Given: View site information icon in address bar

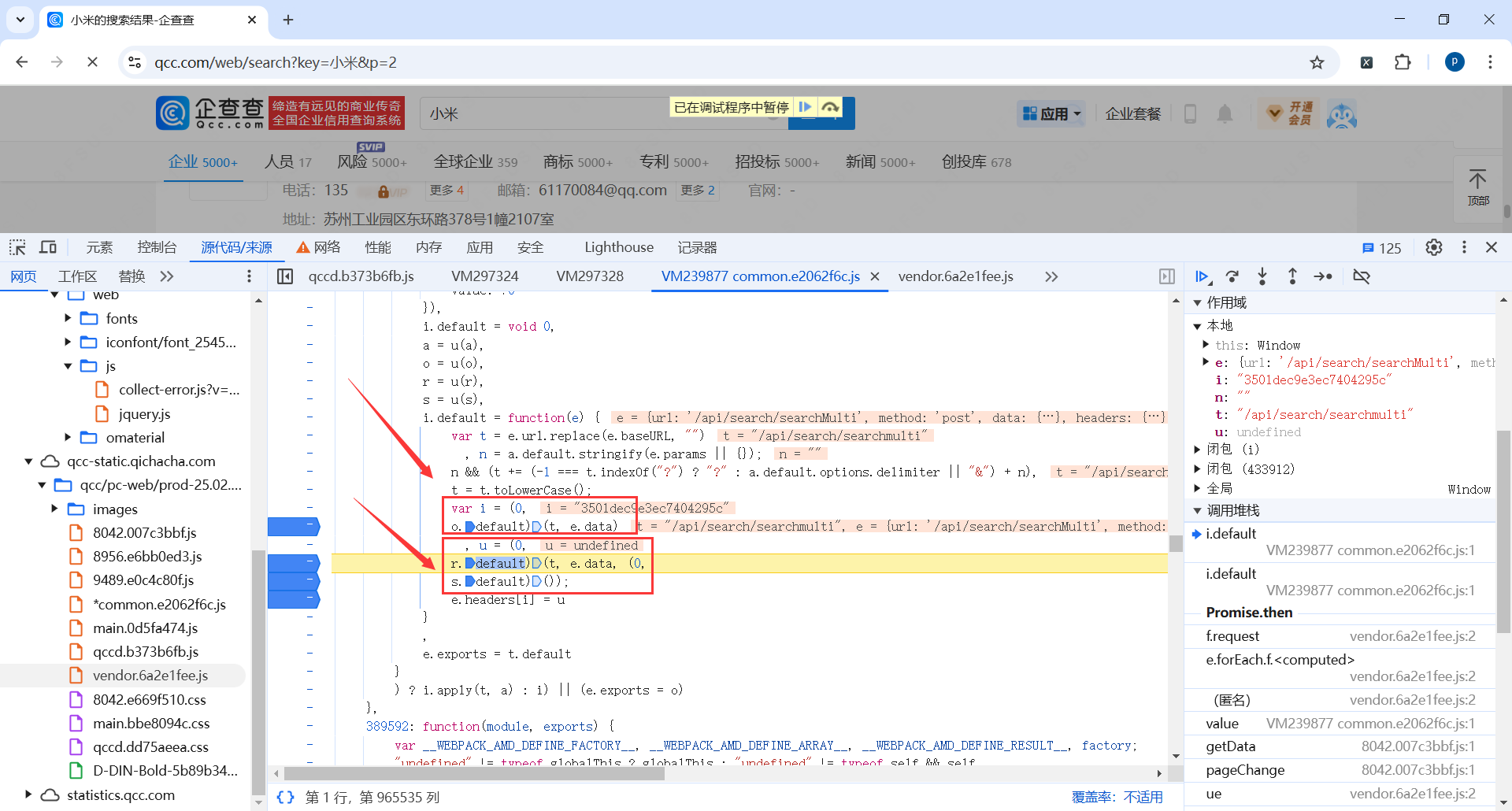Looking at the screenshot, I should click(135, 62).
